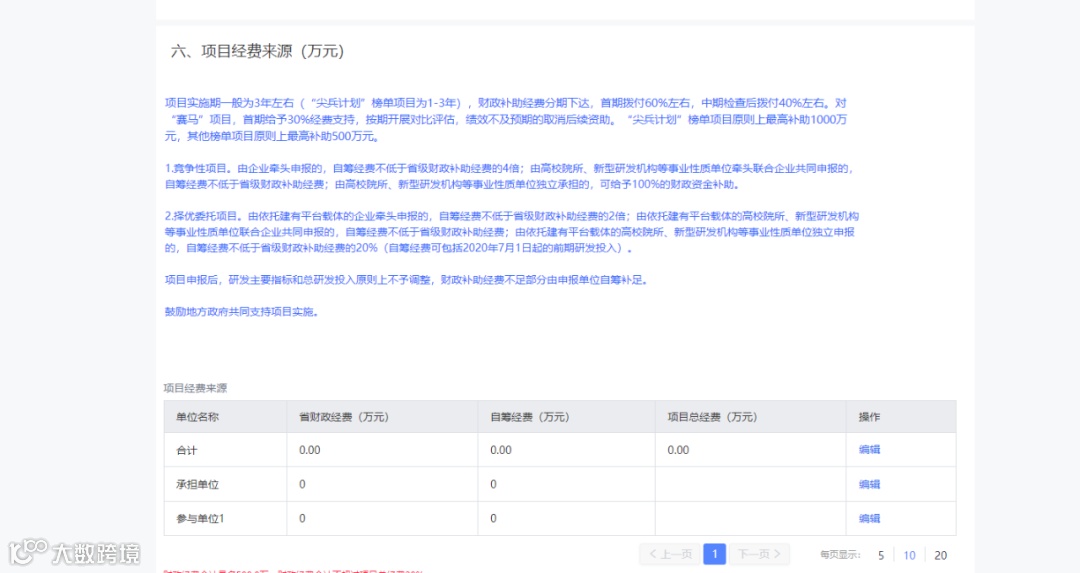Image resolution: width=1080 pixels, height=573 pixels.
Task: Click paragraph starting 2.择优委托项目
Action: 512,231
